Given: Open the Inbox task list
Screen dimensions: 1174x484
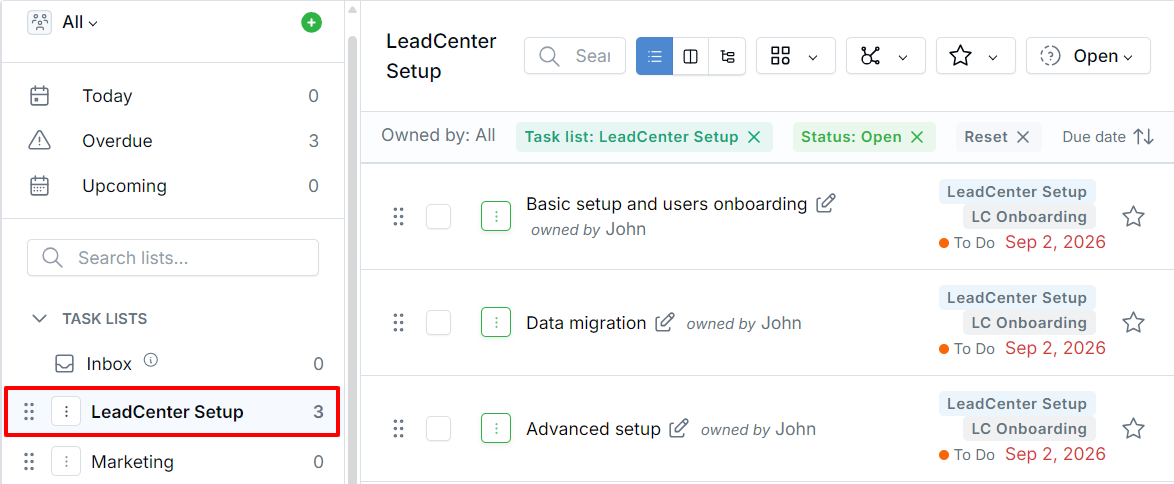Looking at the screenshot, I should 190,364.
